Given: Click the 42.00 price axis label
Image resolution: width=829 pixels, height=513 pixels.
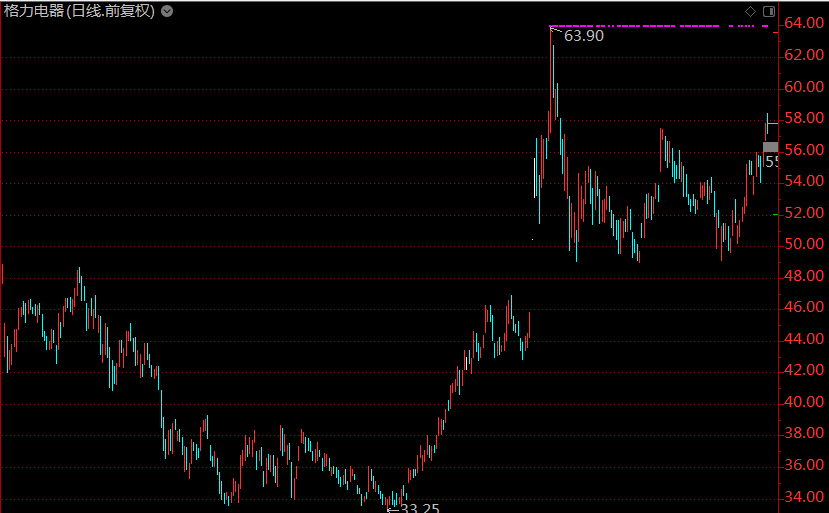Looking at the screenshot, I should pyautogui.click(x=803, y=371).
